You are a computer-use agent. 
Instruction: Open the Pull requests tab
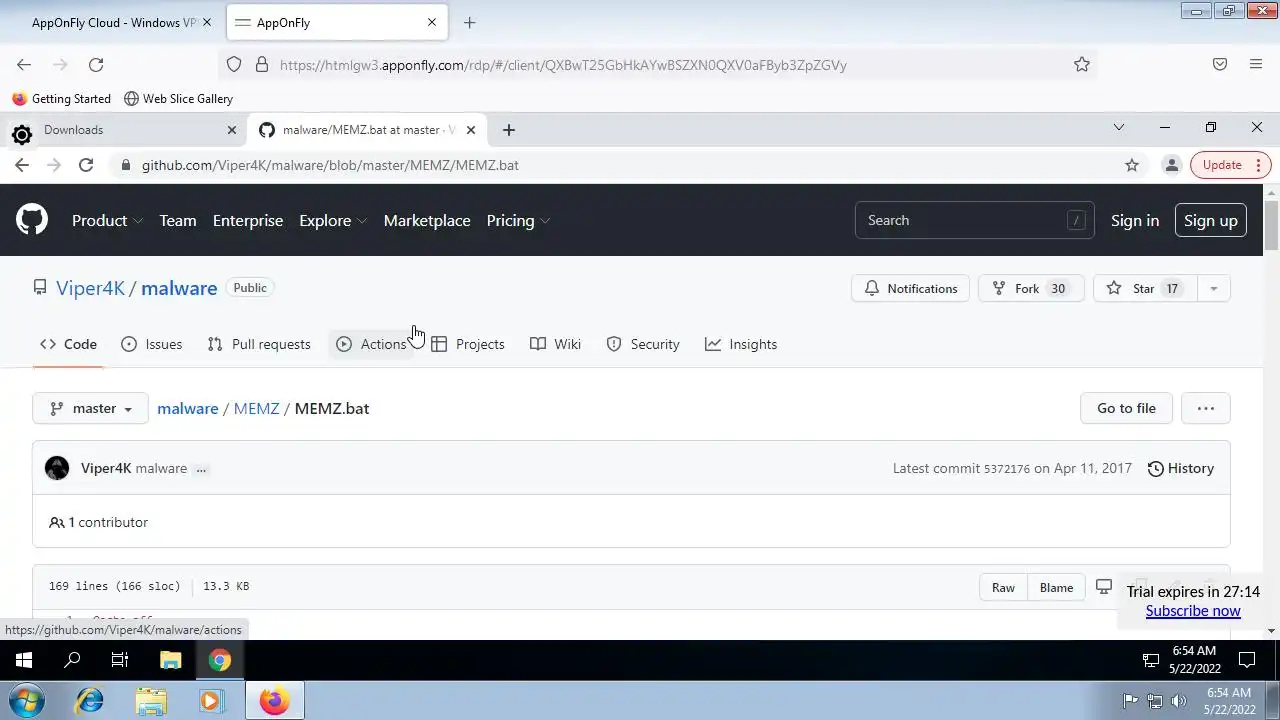(x=259, y=344)
